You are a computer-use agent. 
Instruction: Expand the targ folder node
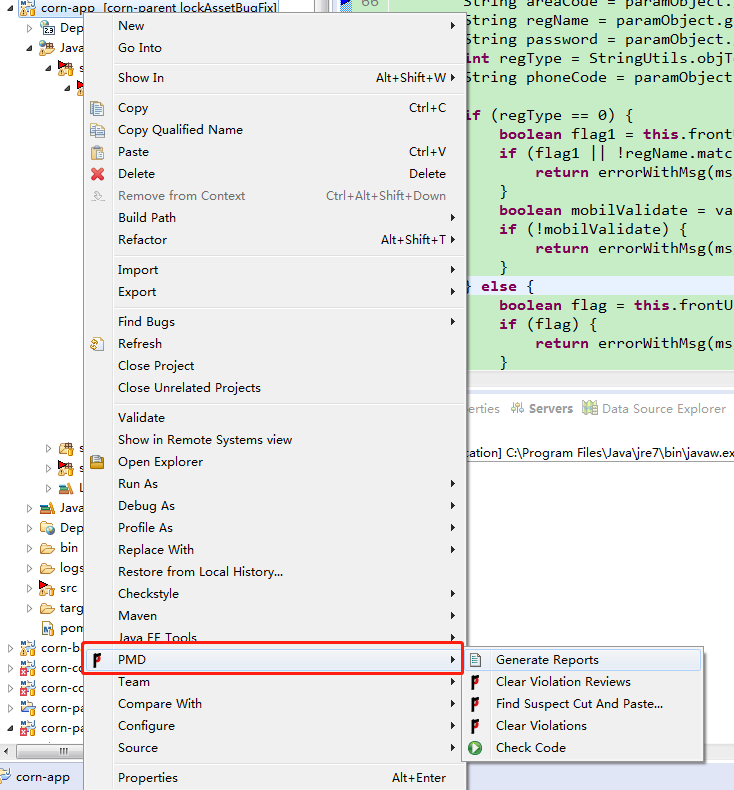(x=29, y=608)
